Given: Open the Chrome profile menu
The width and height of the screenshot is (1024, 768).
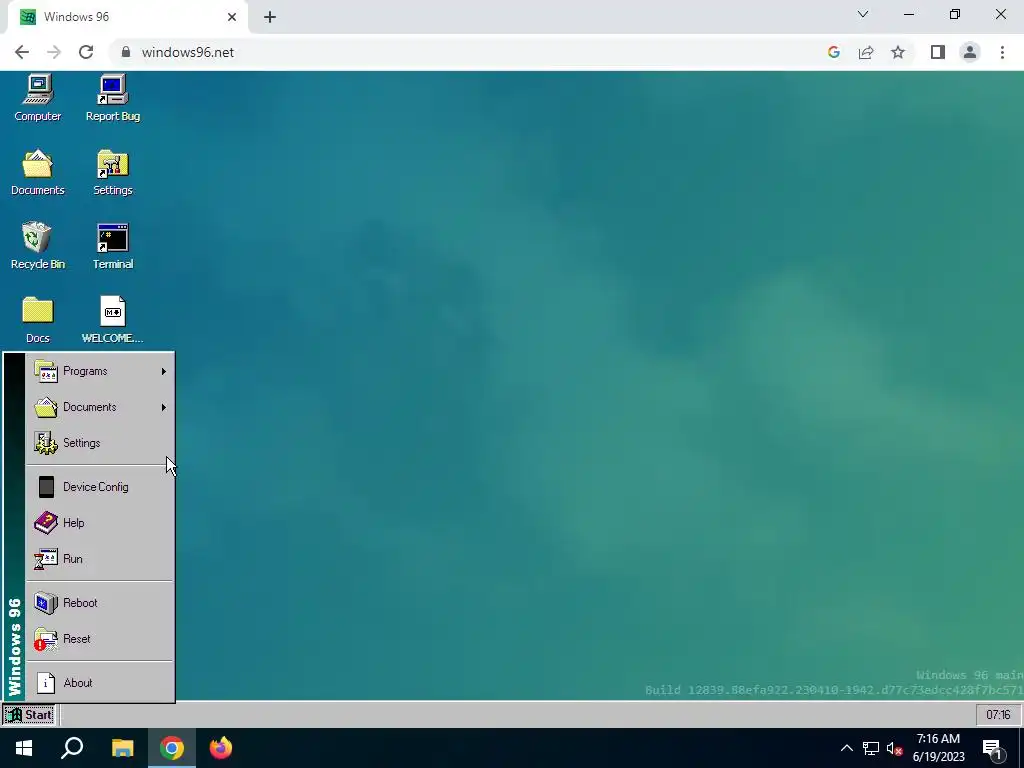Looking at the screenshot, I should click(970, 52).
